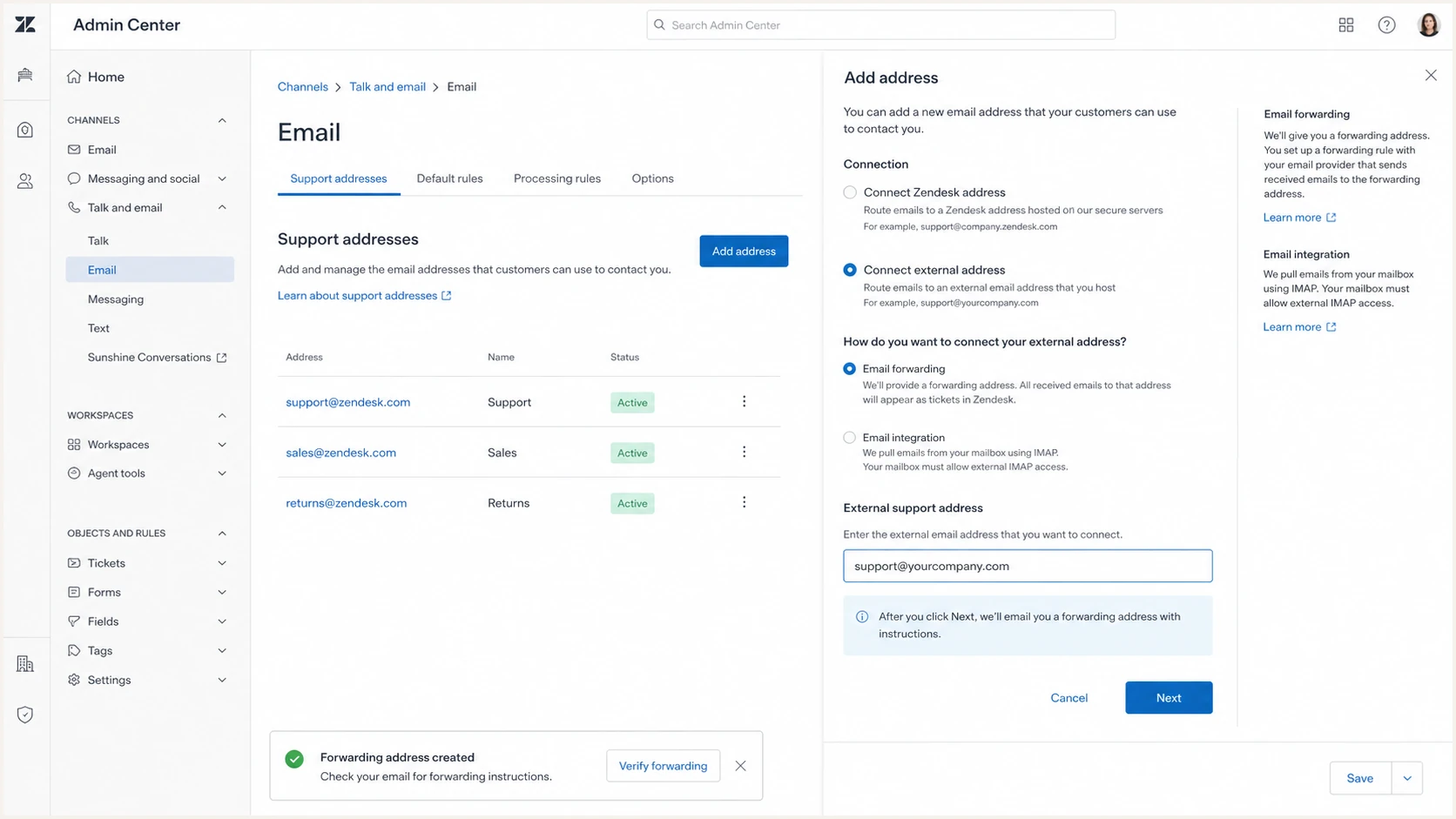
Task: Expand the Agent tools chevron
Action: [x=222, y=473]
